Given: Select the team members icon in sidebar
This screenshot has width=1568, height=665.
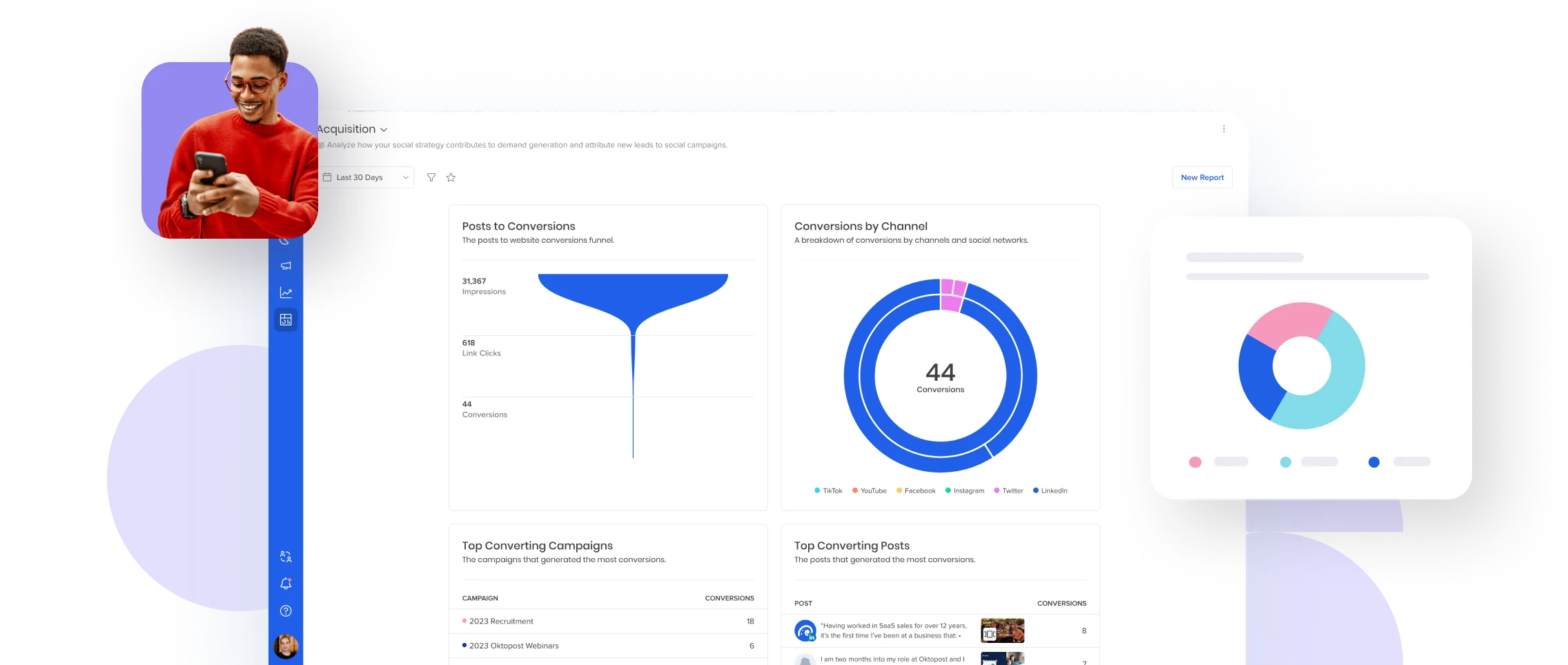Looking at the screenshot, I should pos(287,556).
